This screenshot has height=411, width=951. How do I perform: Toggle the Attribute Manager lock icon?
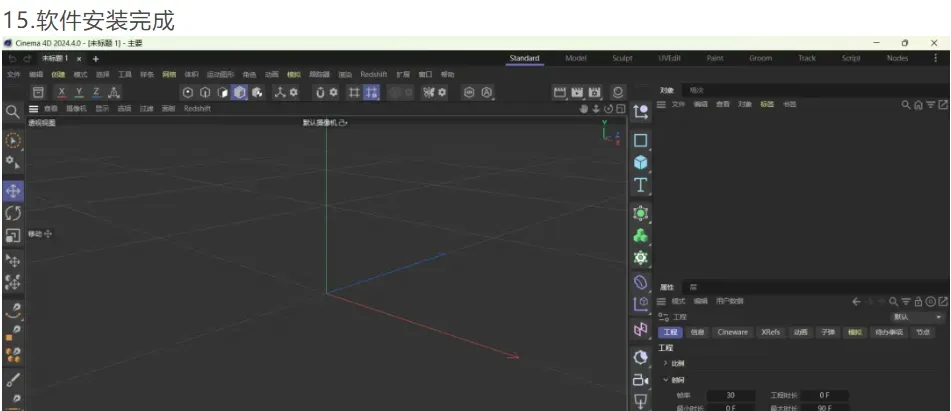coord(918,301)
